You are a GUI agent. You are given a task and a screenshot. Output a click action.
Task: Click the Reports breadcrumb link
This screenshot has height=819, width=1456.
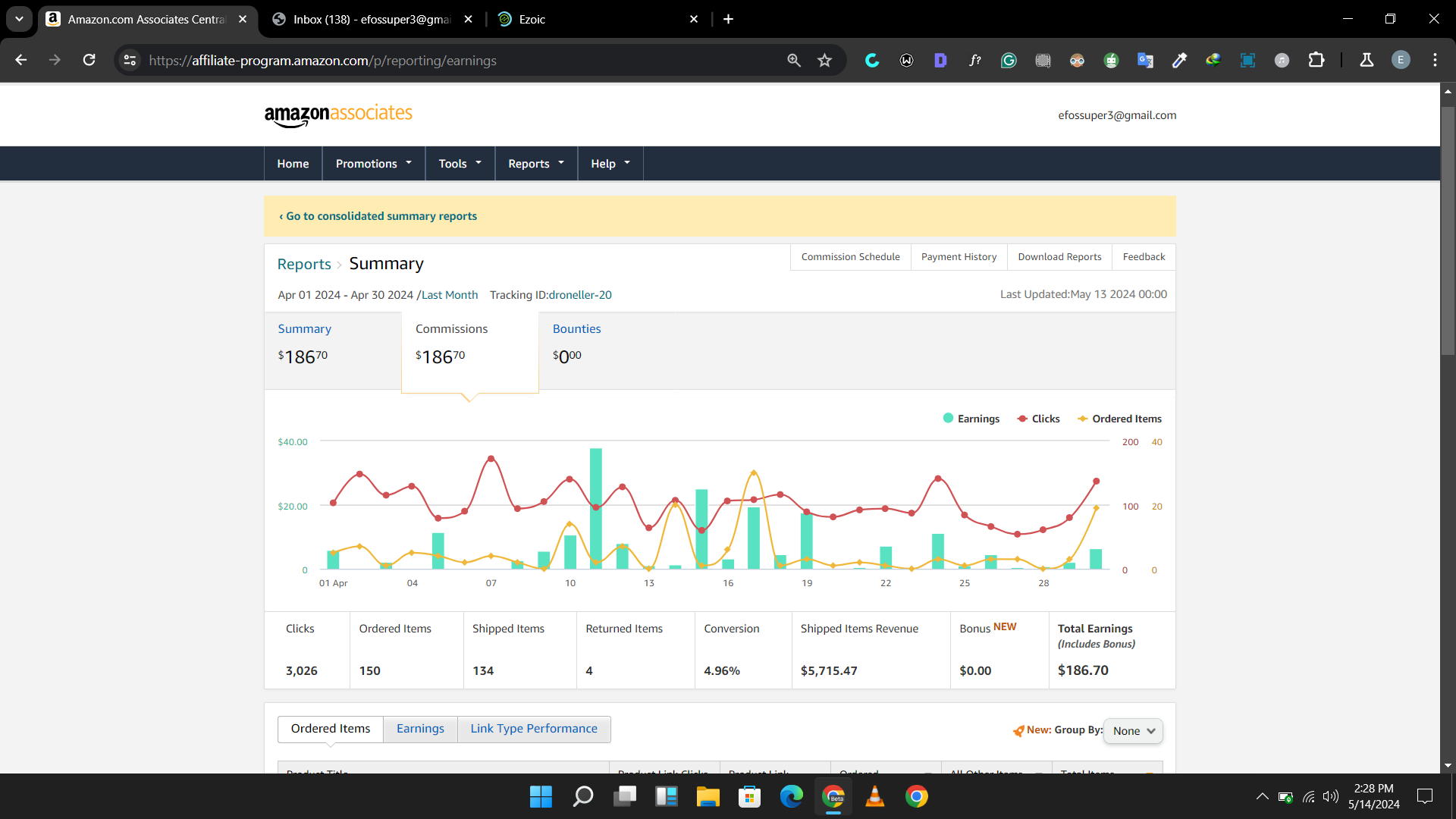pyautogui.click(x=304, y=264)
